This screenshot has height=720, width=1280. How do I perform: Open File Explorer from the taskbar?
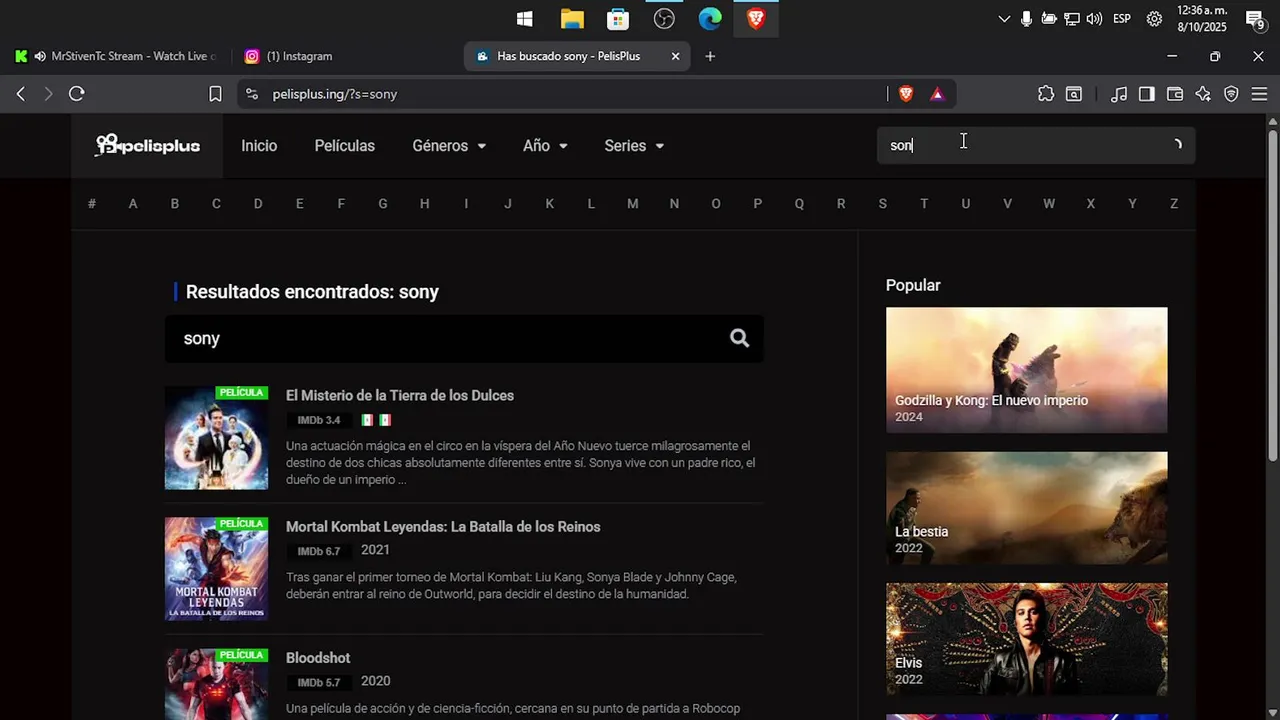point(572,18)
